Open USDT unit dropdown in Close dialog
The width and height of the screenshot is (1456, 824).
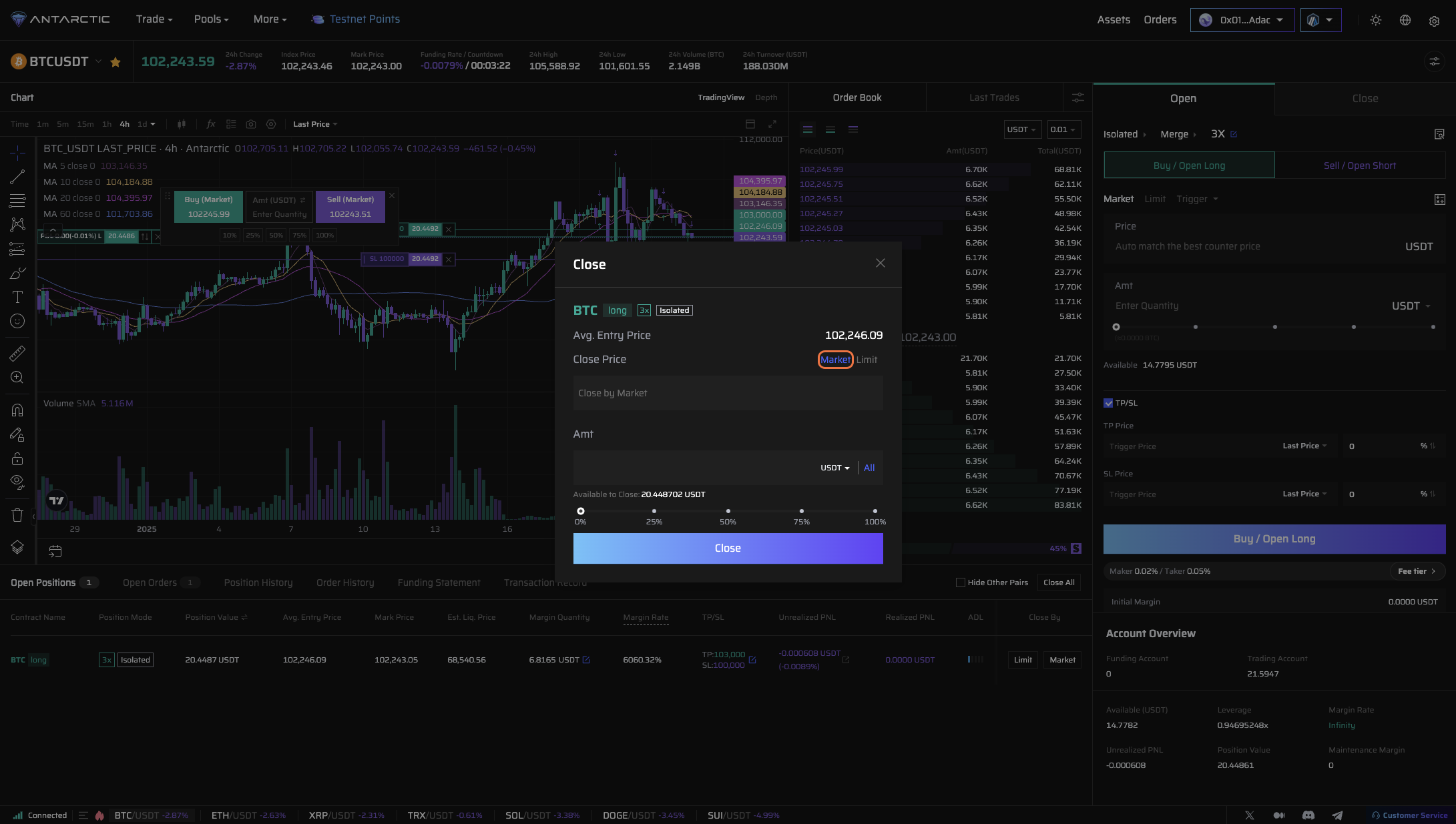tap(835, 468)
